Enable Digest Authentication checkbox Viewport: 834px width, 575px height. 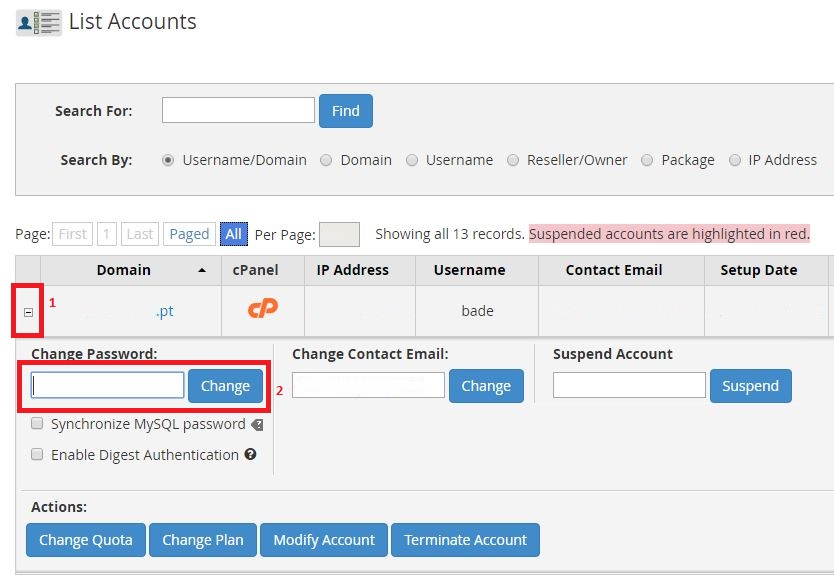(x=37, y=454)
